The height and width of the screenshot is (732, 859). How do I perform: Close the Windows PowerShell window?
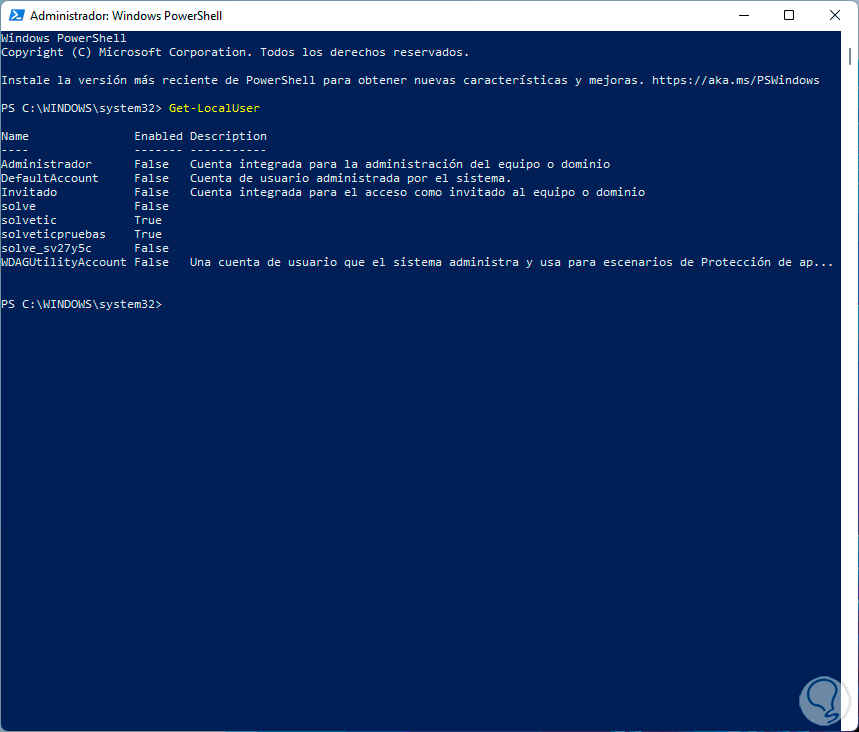click(835, 16)
